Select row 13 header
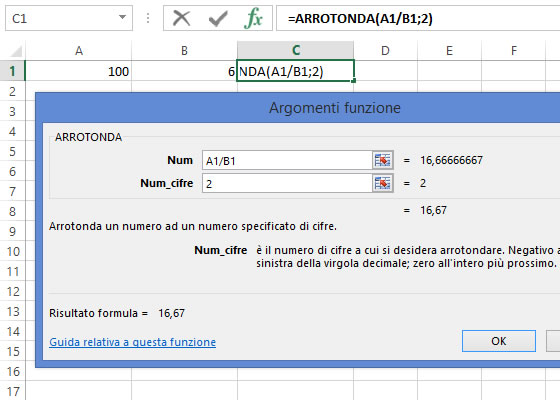Screen dimensions: 560x400 coord(12,311)
